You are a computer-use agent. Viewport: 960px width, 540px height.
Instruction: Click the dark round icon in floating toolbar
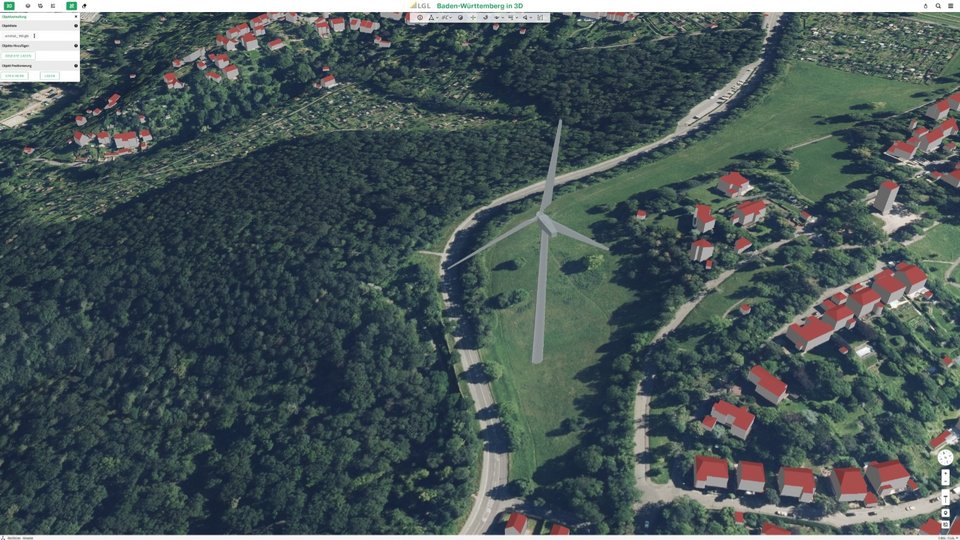[460, 18]
